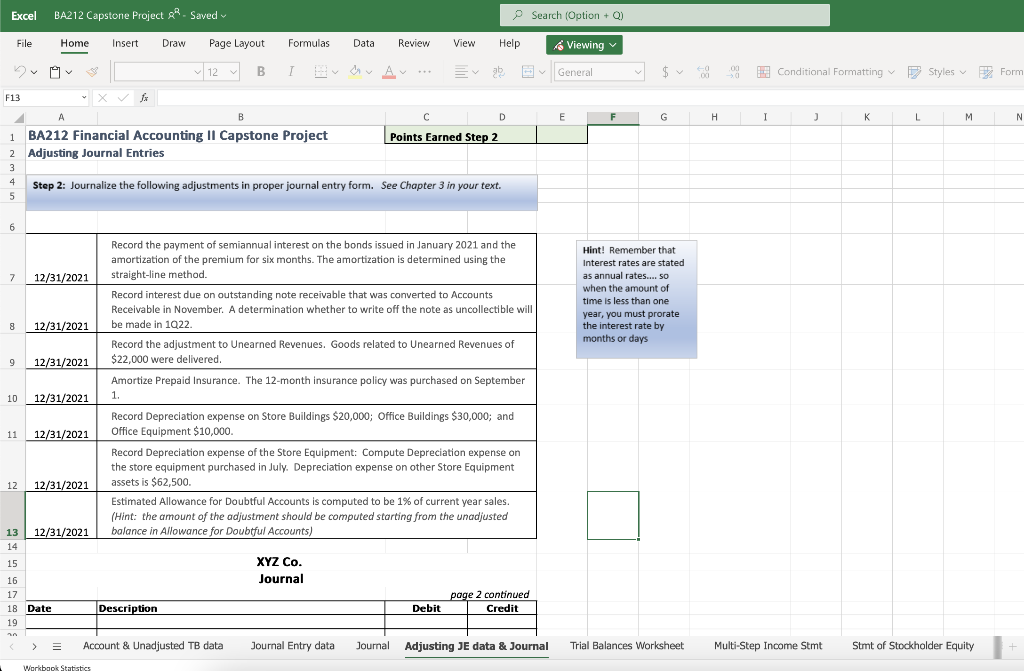Click the Search box
Viewport: 1024px width, 671px height.
665,15
